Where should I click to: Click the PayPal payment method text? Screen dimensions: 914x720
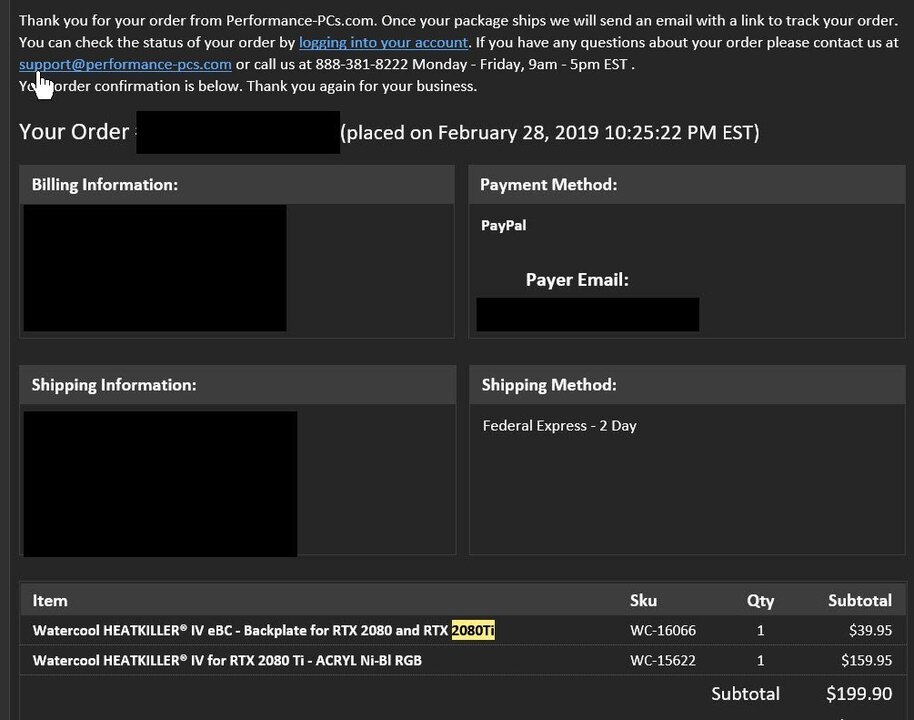coord(504,226)
